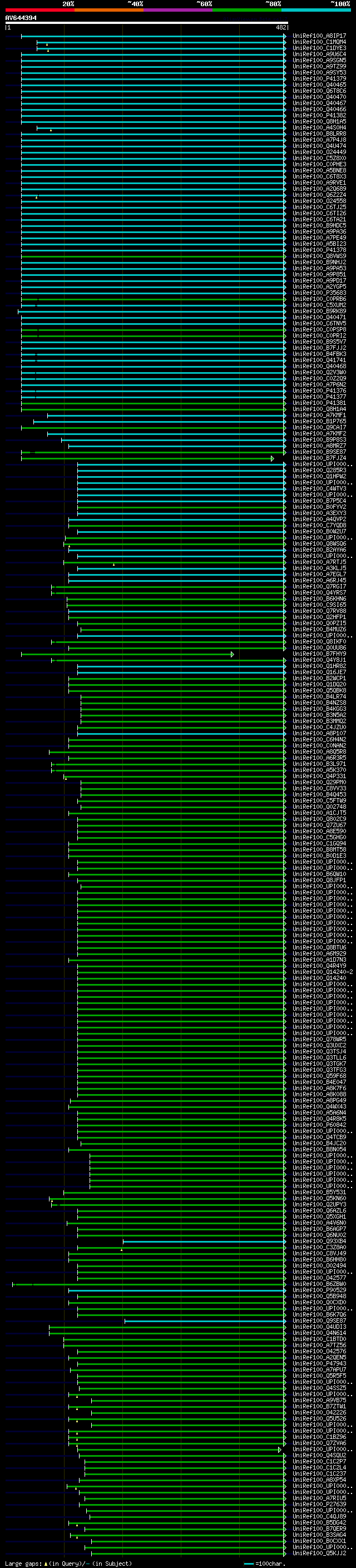Click hit UniRef100_Q40471
This screenshot has width=356, height=1568.
coord(319,317)
